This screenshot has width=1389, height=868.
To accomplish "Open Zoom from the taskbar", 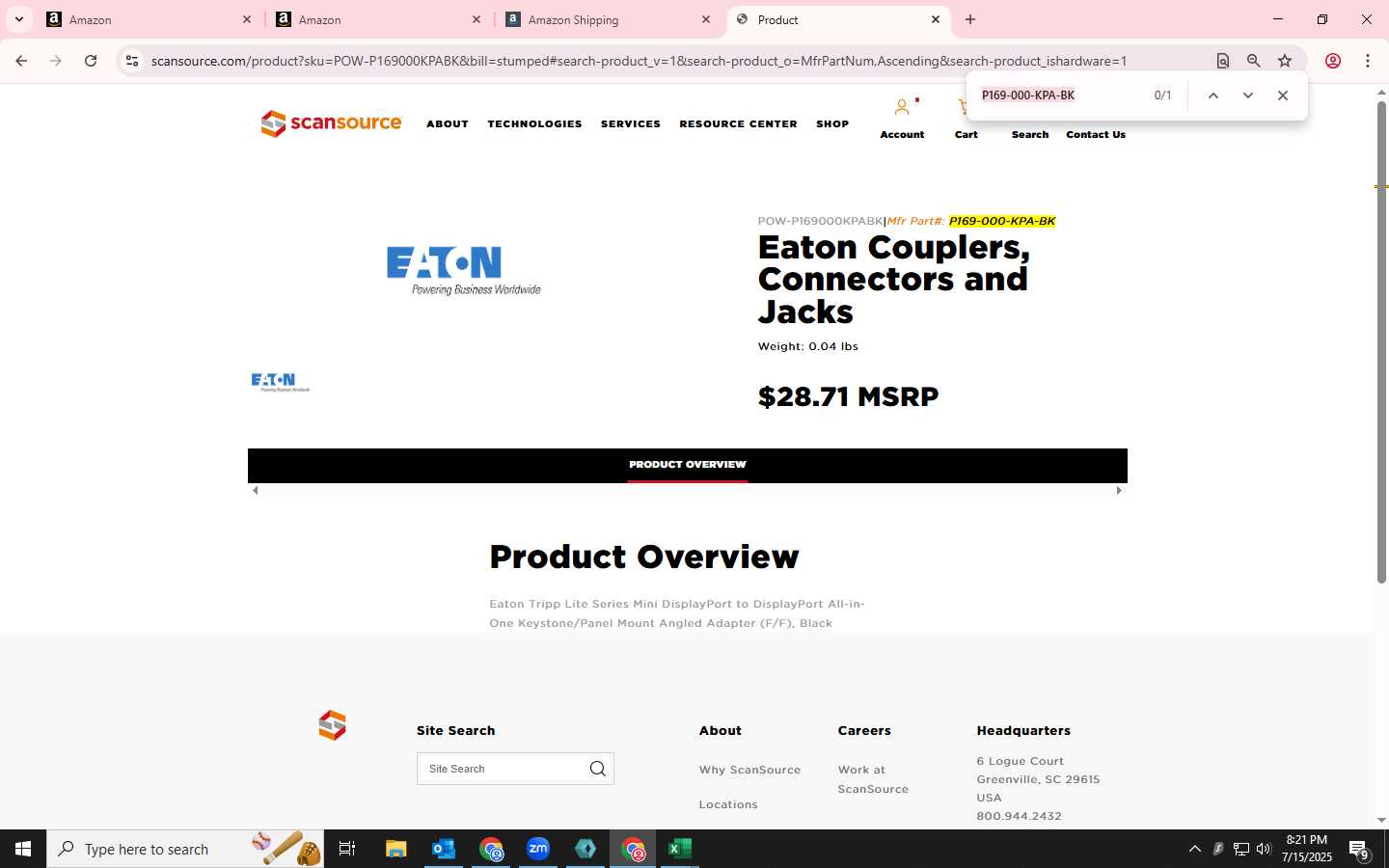I will pyautogui.click(x=538, y=849).
